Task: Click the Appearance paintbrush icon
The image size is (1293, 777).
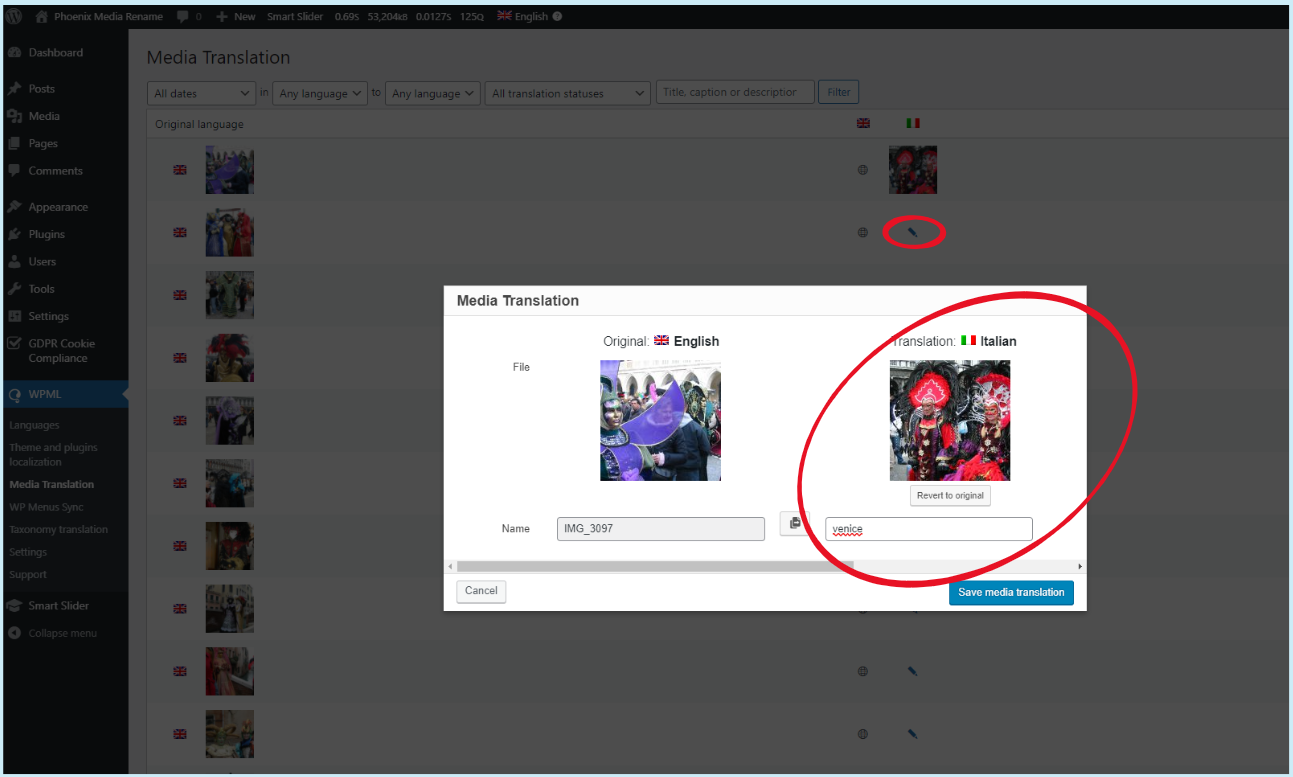Action: [x=14, y=207]
